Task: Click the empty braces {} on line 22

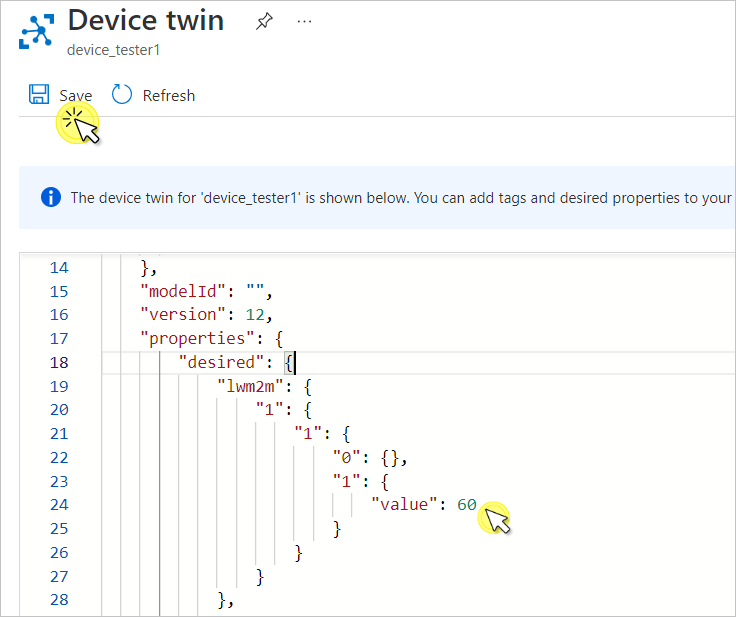Action: point(390,458)
